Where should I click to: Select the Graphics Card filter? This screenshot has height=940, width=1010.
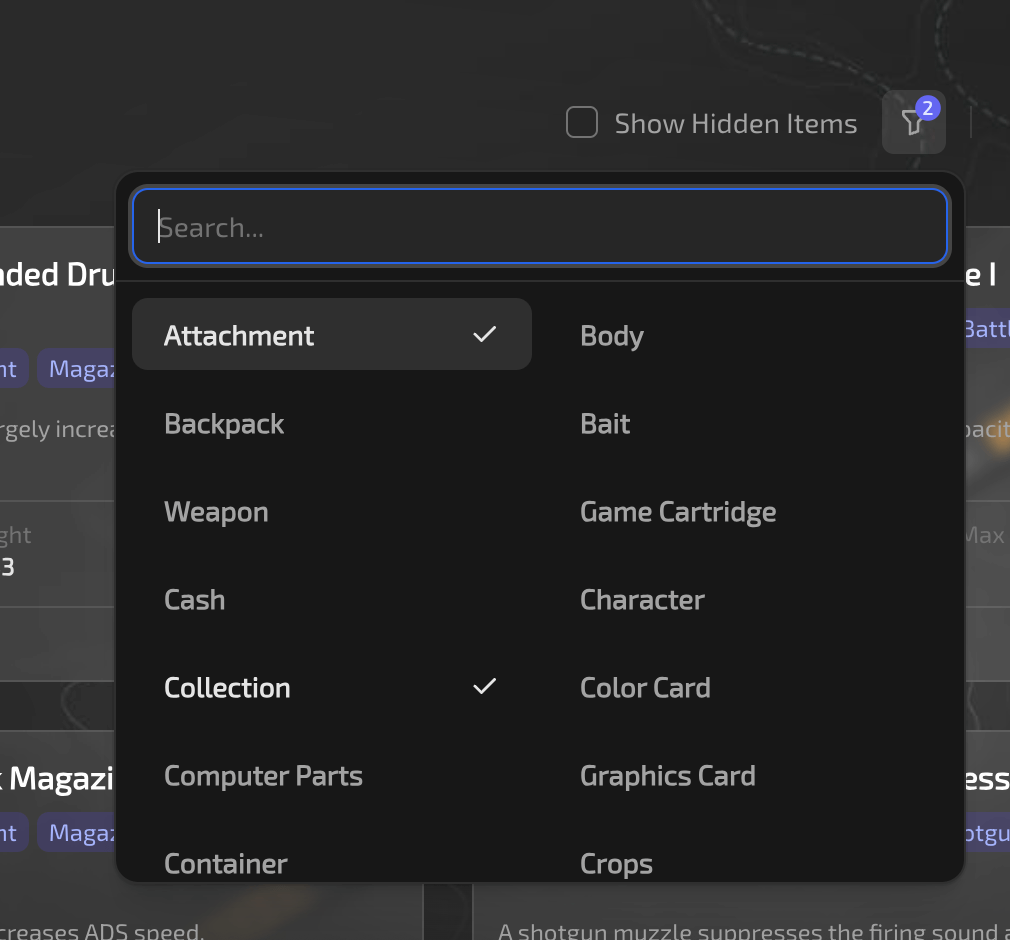[x=667, y=775]
